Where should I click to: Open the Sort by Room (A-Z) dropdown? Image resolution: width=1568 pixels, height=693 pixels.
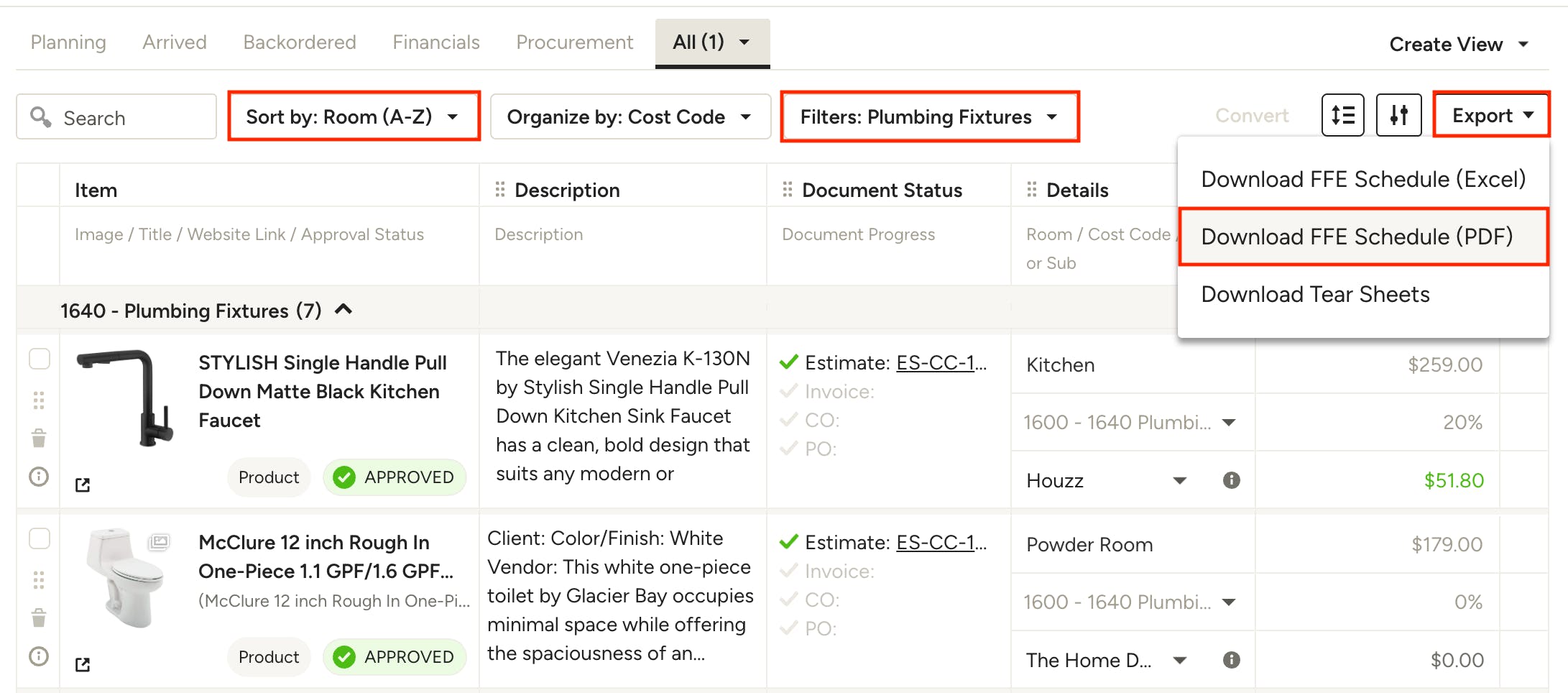[x=354, y=116]
